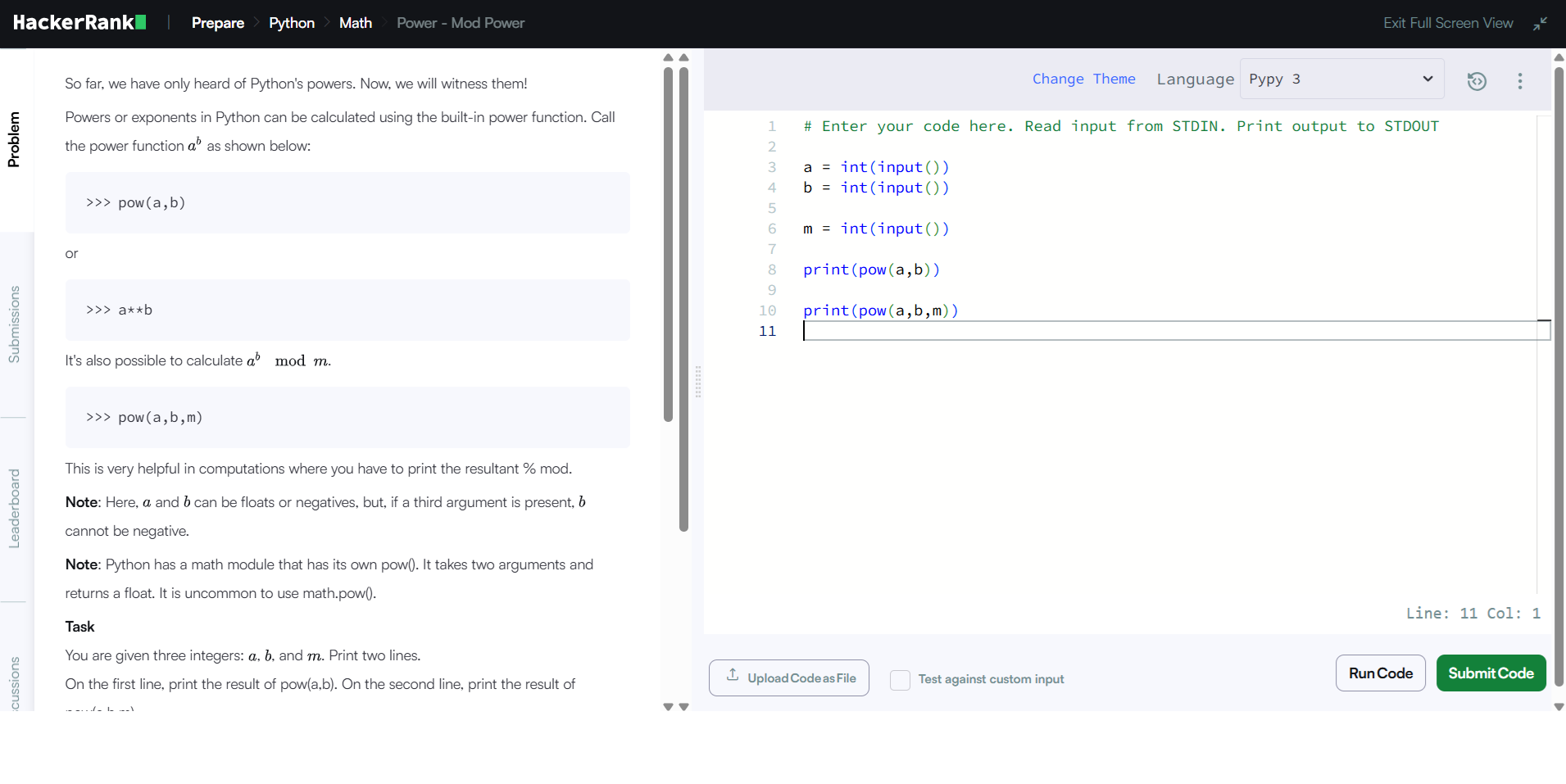
Task: Open the Language selection dropdown
Action: coord(1341,79)
